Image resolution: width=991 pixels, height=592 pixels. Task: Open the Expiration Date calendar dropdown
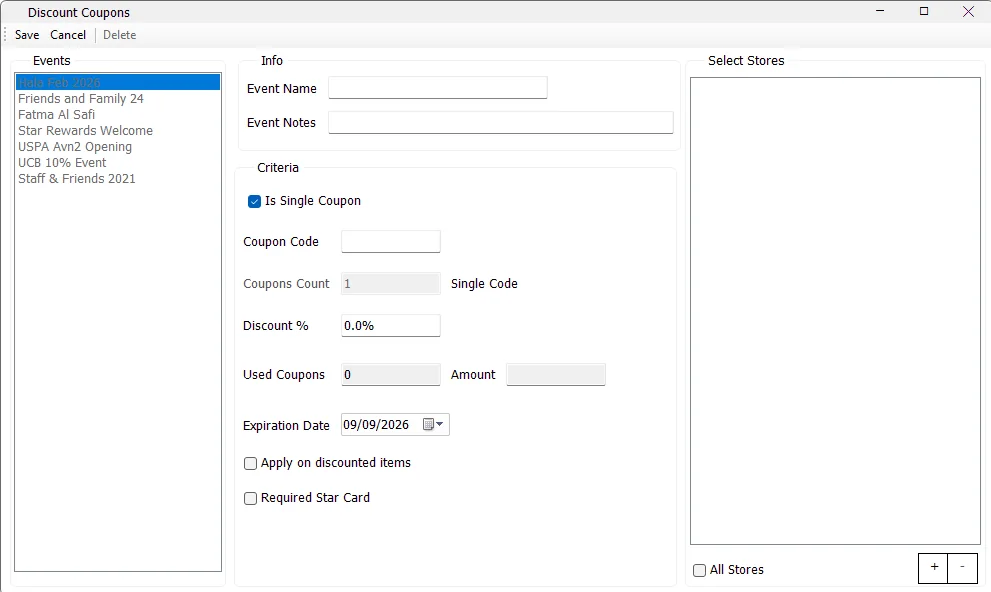(434, 425)
